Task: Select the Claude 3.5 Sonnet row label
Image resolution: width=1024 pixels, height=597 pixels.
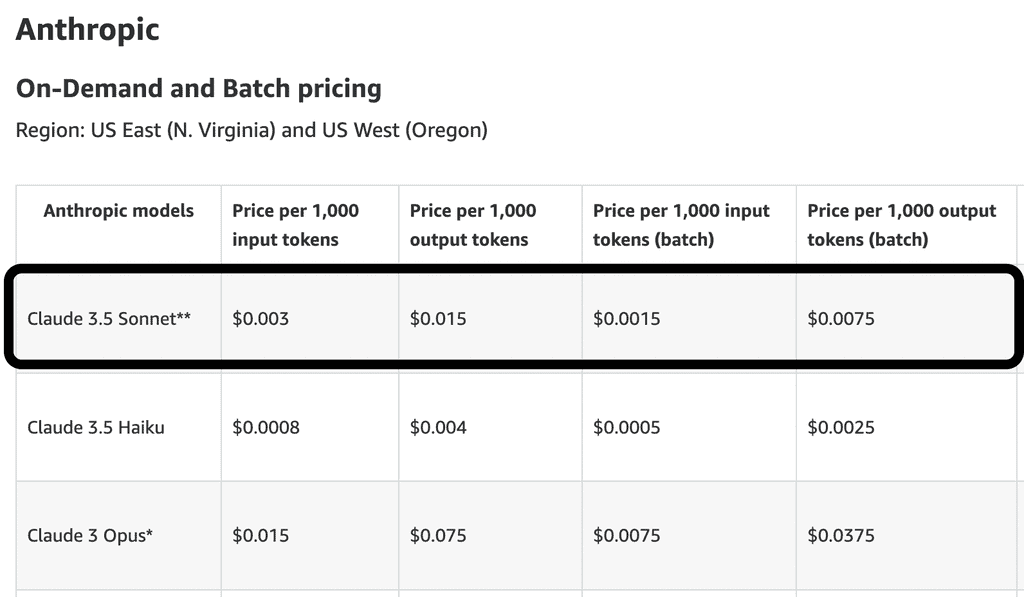Action: (109, 319)
